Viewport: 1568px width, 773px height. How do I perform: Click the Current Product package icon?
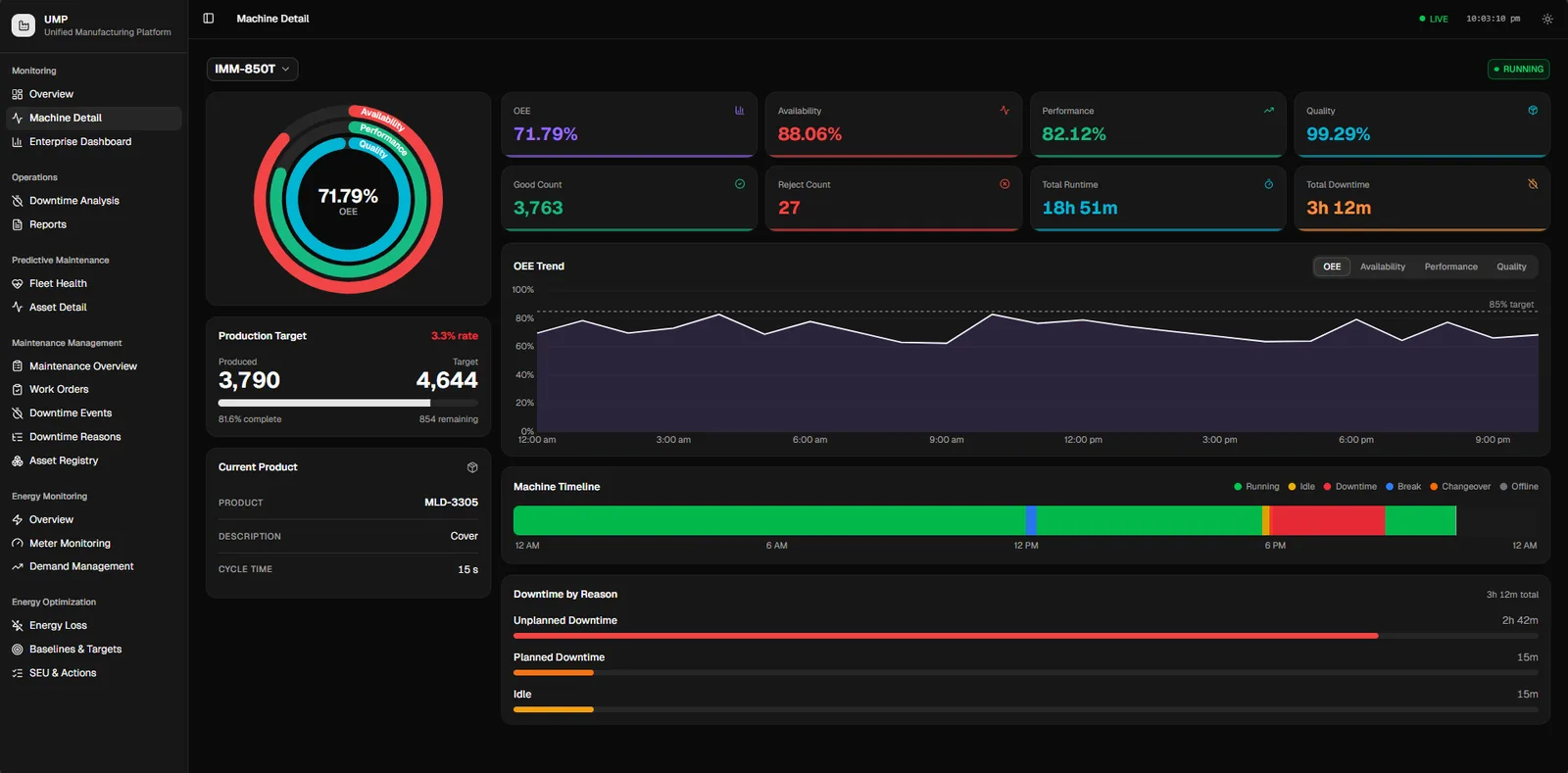[472, 467]
